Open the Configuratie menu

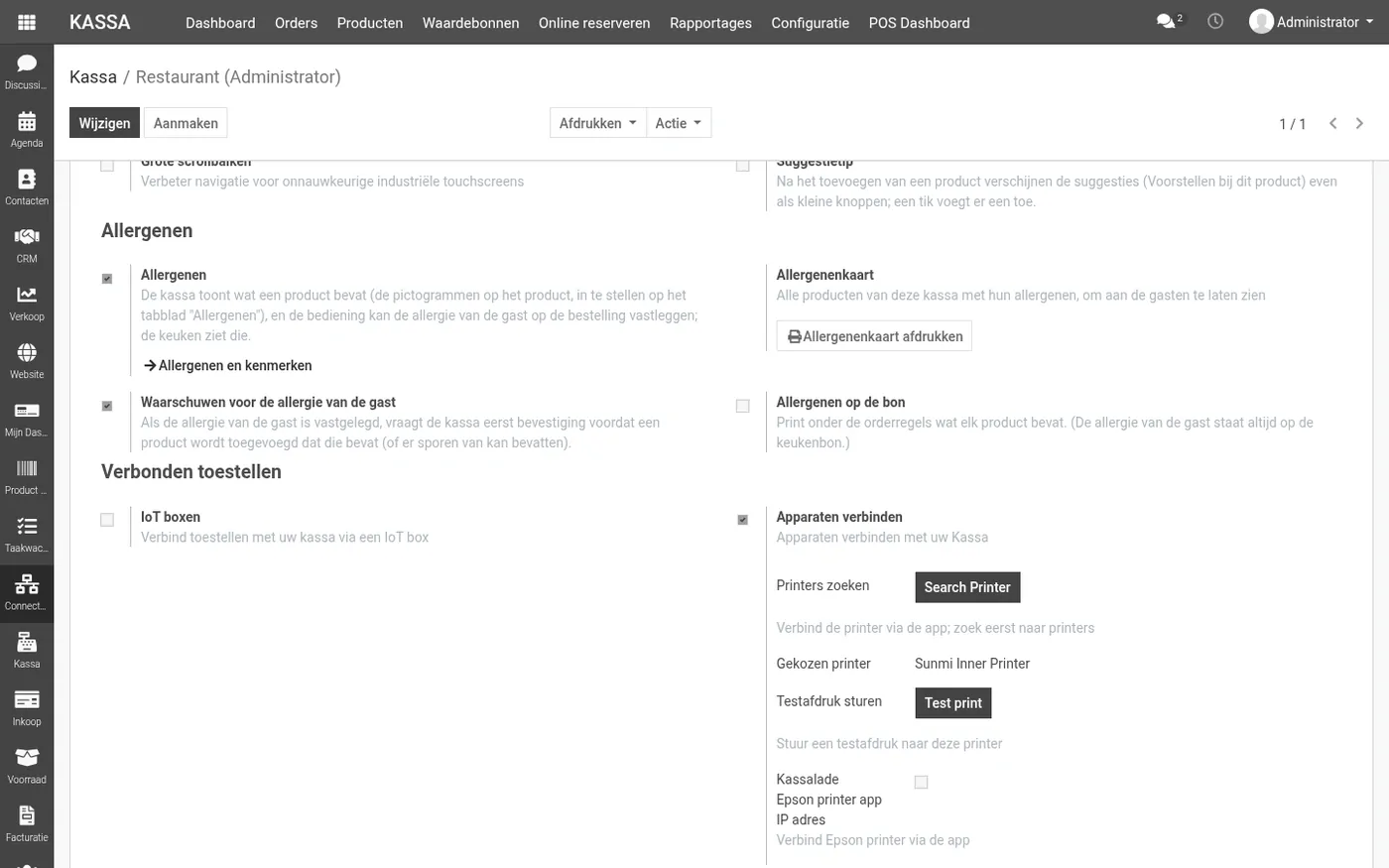pyautogui.click(x=810, y=22)
